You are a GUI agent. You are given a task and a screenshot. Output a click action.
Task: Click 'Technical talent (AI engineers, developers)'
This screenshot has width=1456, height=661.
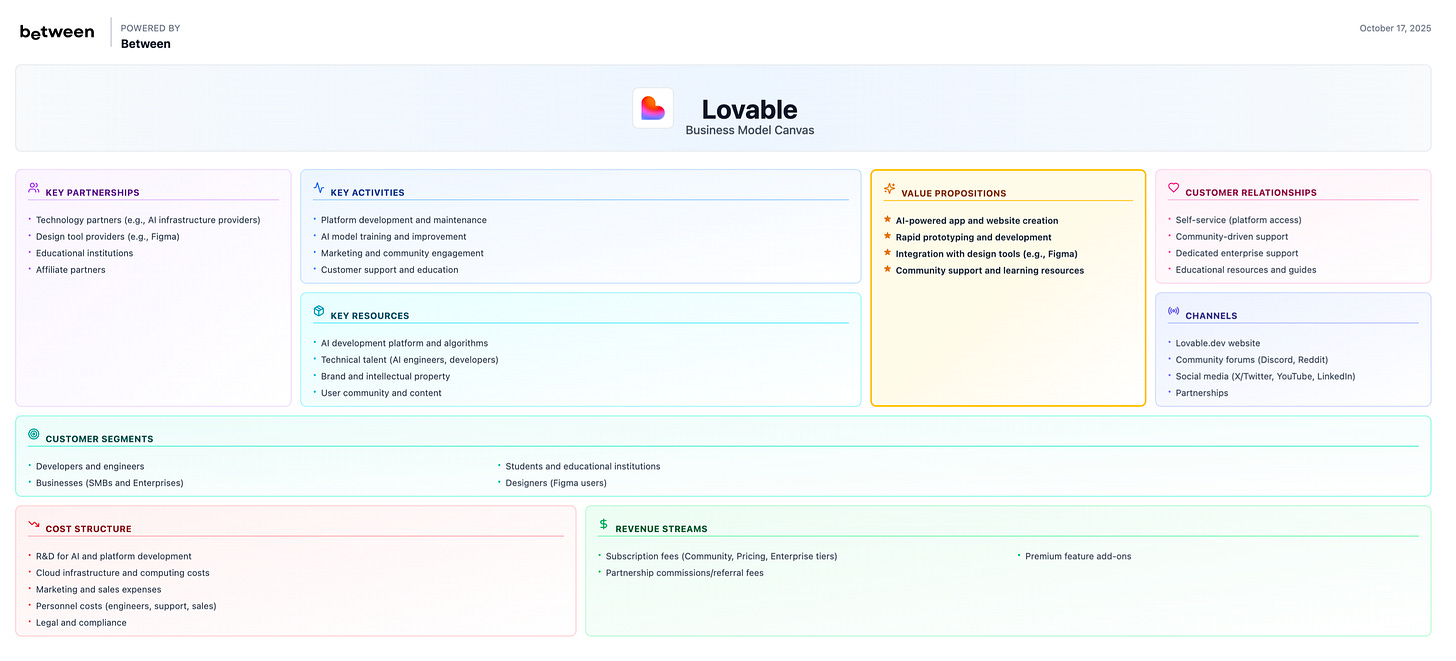click(410, 360)
